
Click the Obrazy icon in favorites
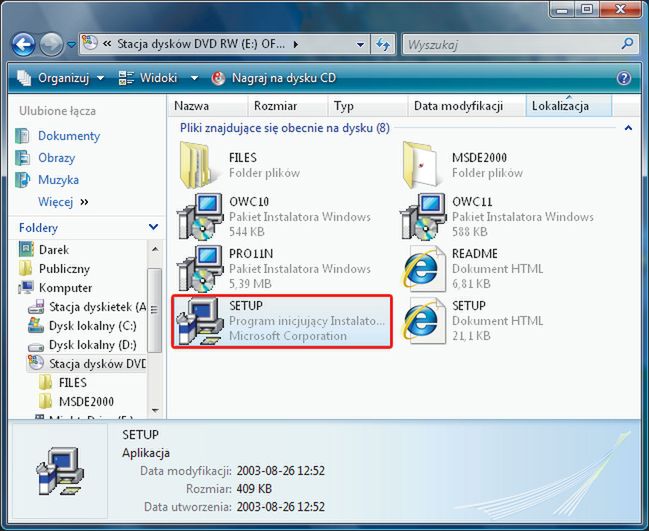22,158
